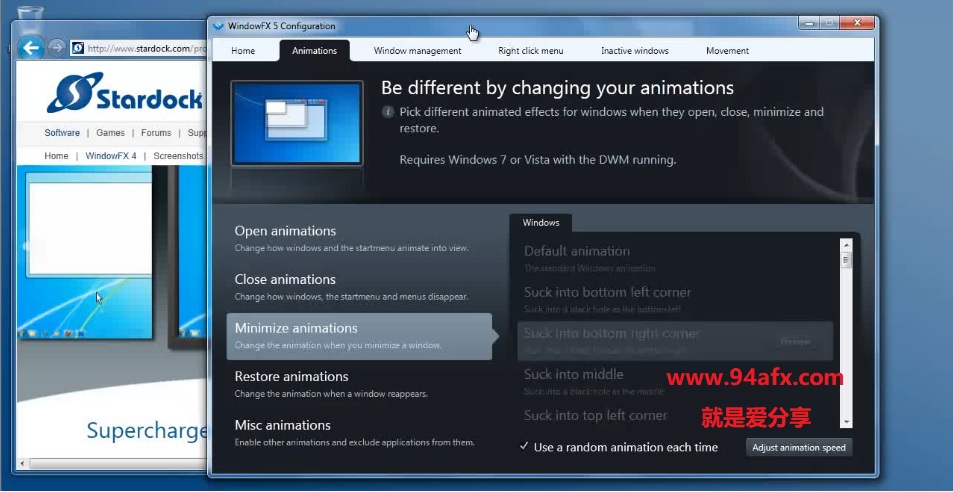Click the Home breadcrumb on Stardock page
This screenshot has height=492, width=953.
coord(56,155)
